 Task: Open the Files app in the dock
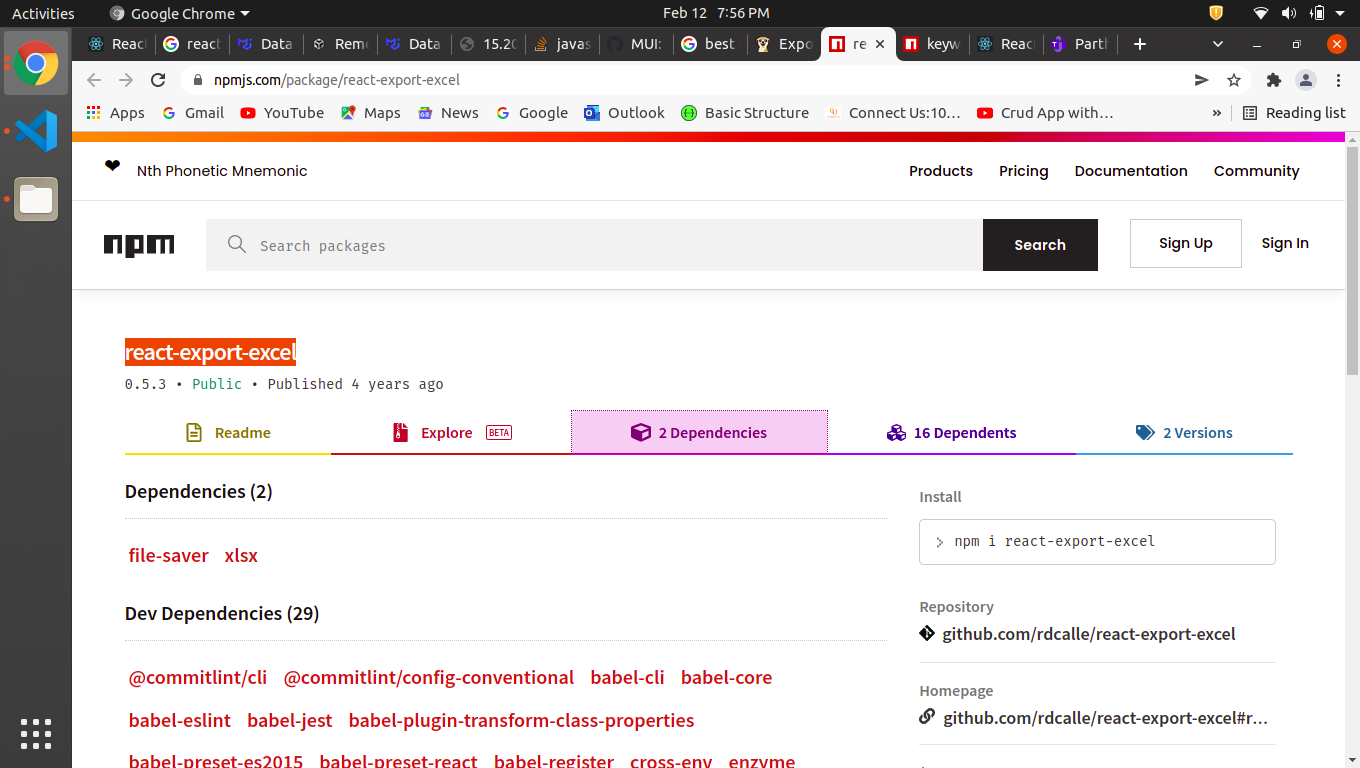coord(36,199)
